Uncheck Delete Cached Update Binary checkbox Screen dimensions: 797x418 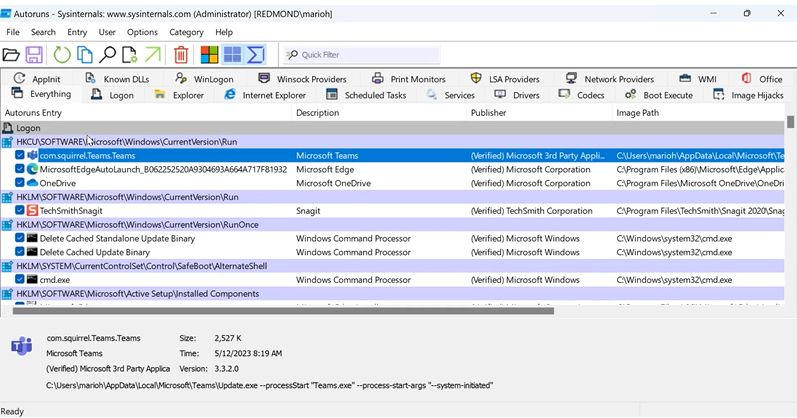pyautogui.click(x=20, y=251)
